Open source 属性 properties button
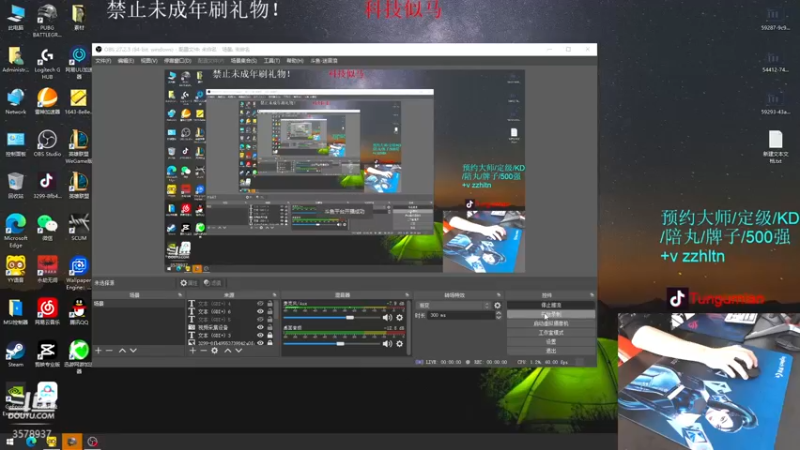The height and width of the screenshot is (450, 800). [188, 283]
